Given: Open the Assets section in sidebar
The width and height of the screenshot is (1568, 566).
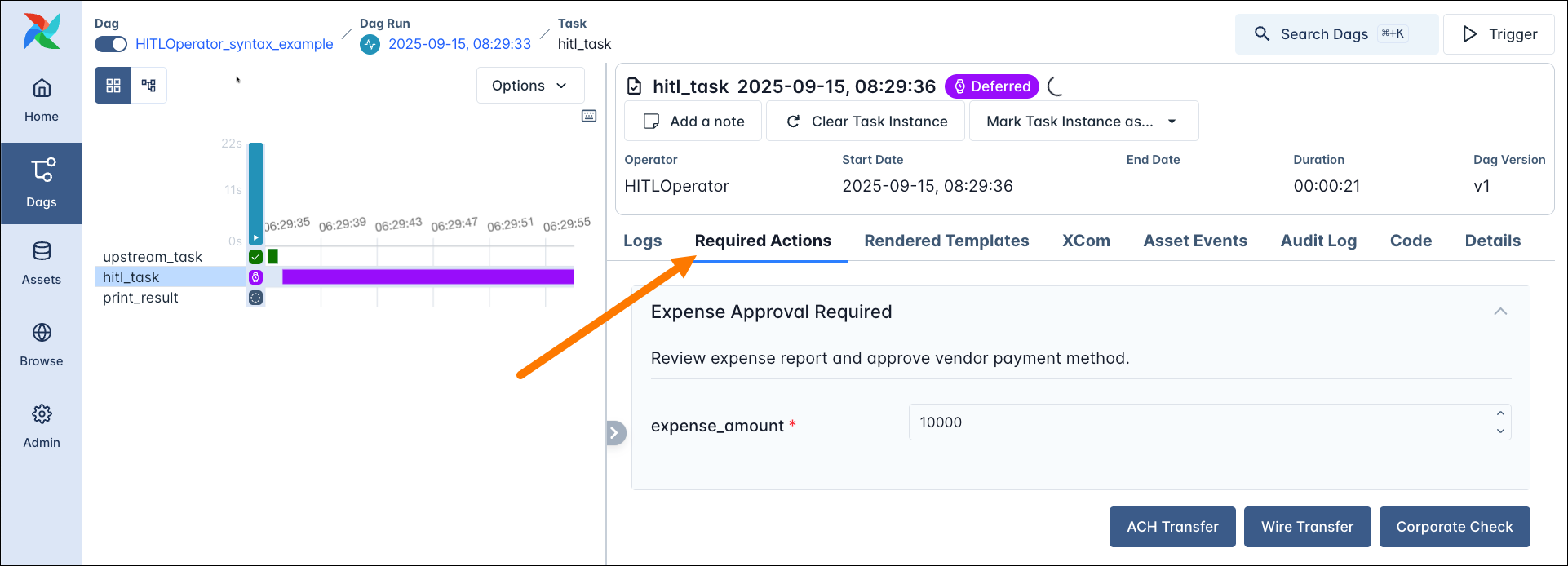Looking at the screenshot, I should point(42,263).
